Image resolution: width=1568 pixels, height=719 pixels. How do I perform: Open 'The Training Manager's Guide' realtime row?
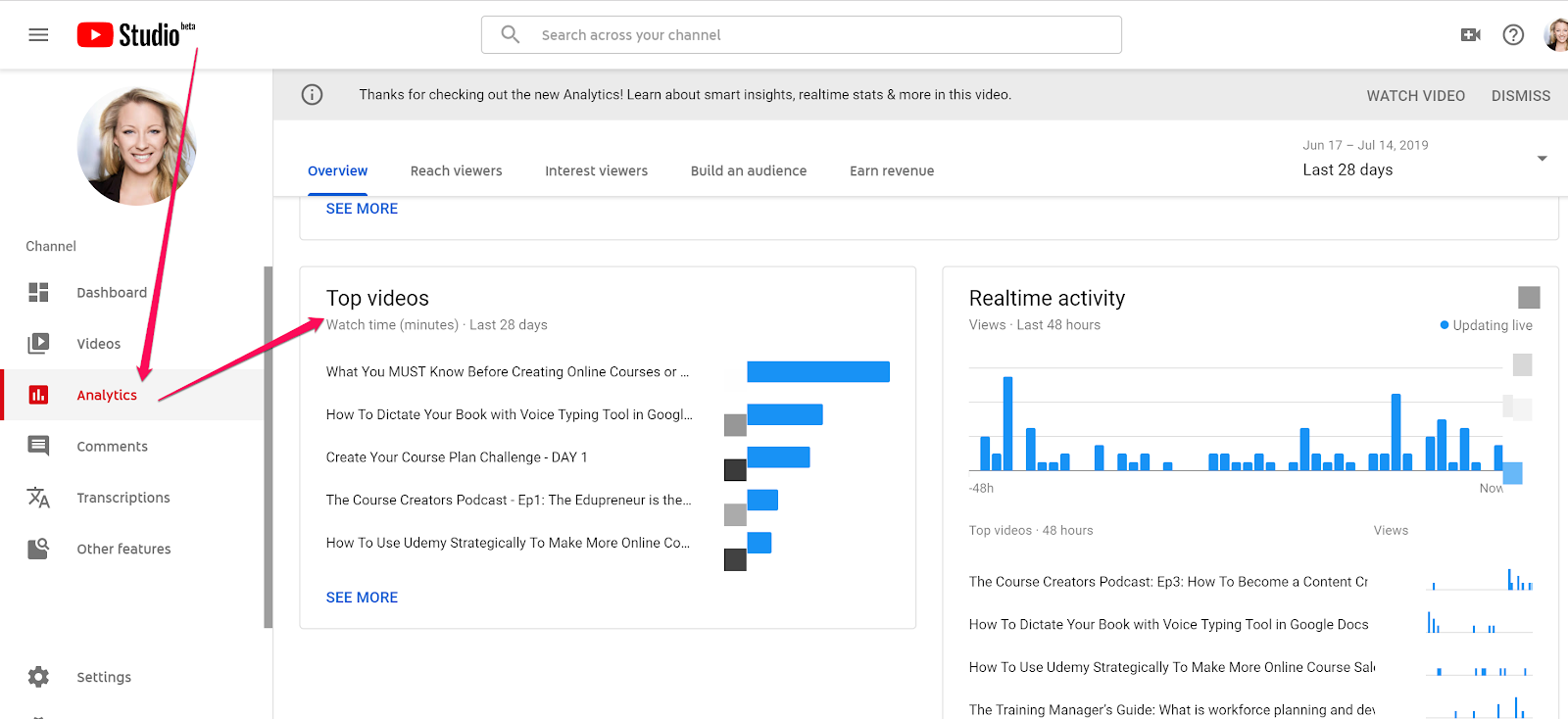(x=1172, y=709)
